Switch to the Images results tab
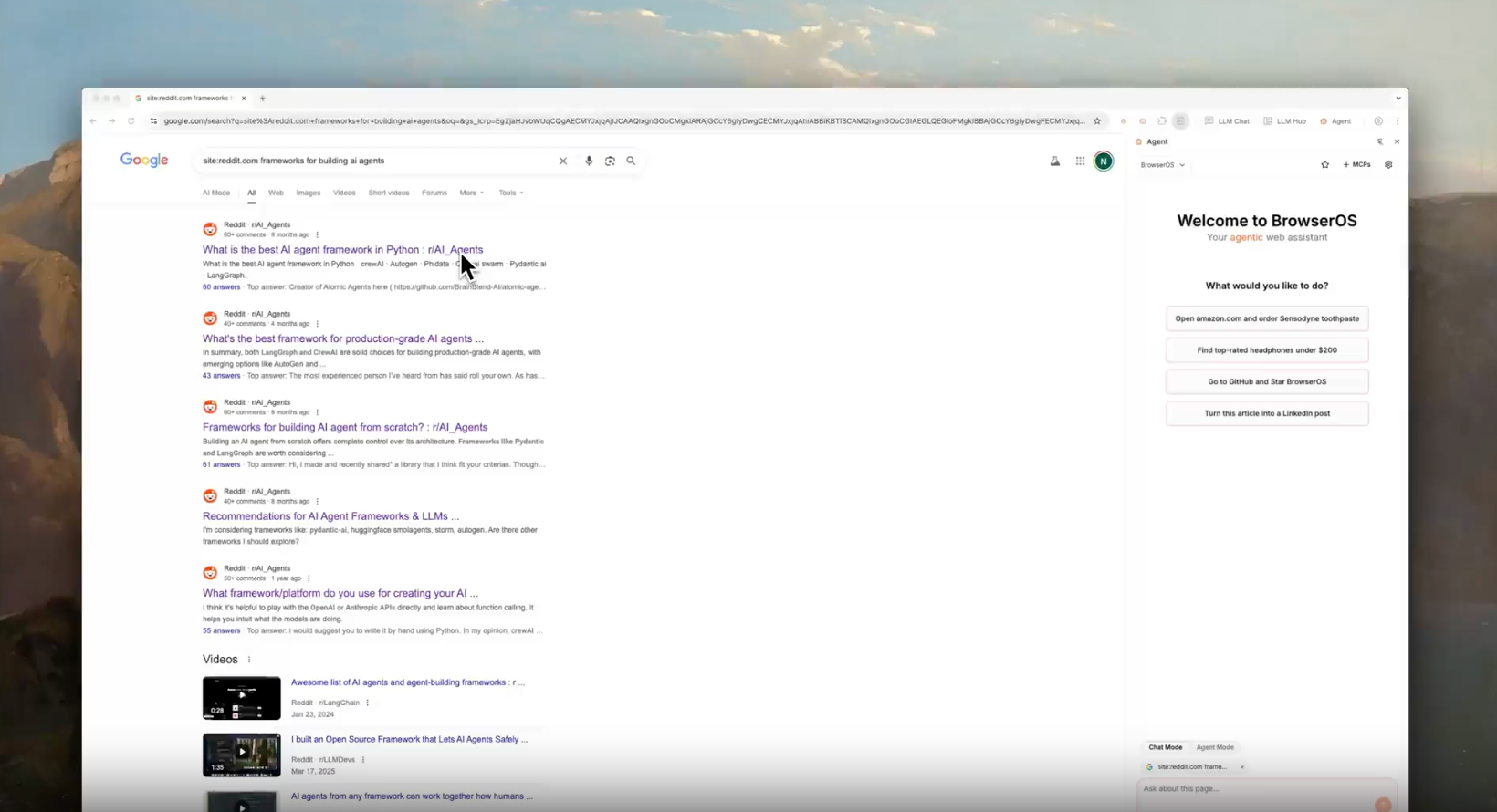The image size is (1497, 812). tap(308, 193)
